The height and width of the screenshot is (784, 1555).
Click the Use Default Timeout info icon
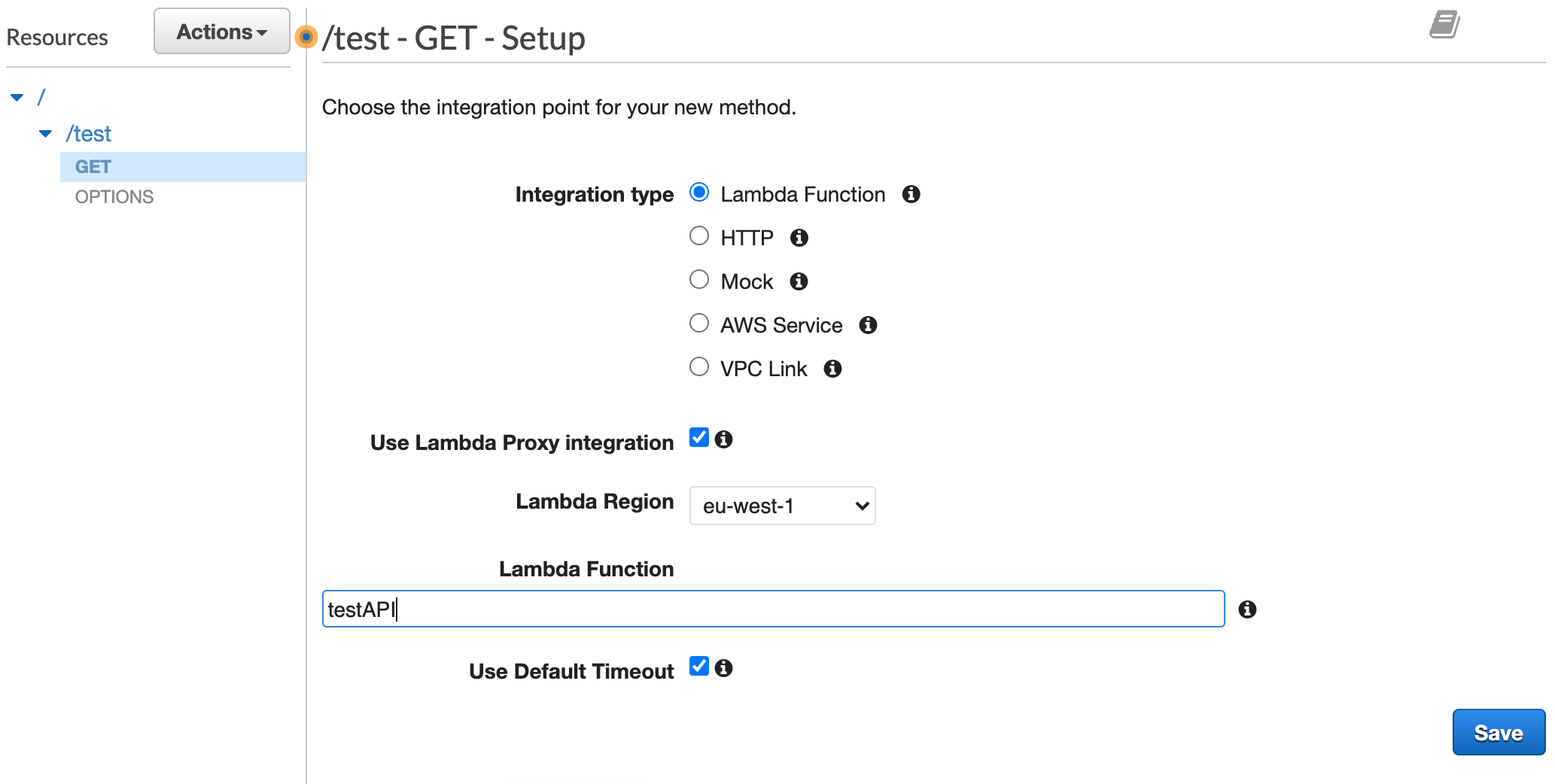tap(723, 668)
